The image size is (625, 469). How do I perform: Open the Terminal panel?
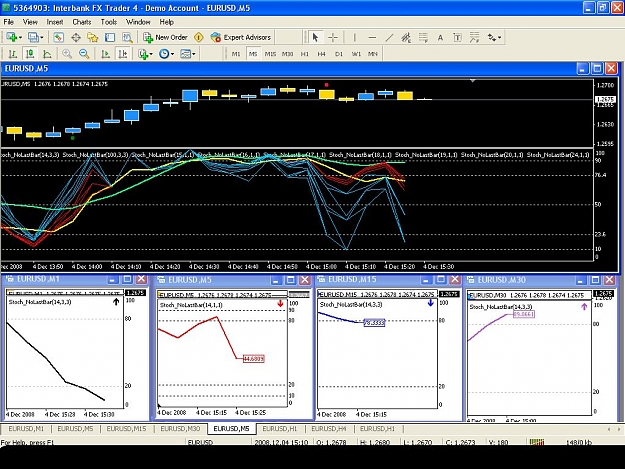tap(110, 37)
